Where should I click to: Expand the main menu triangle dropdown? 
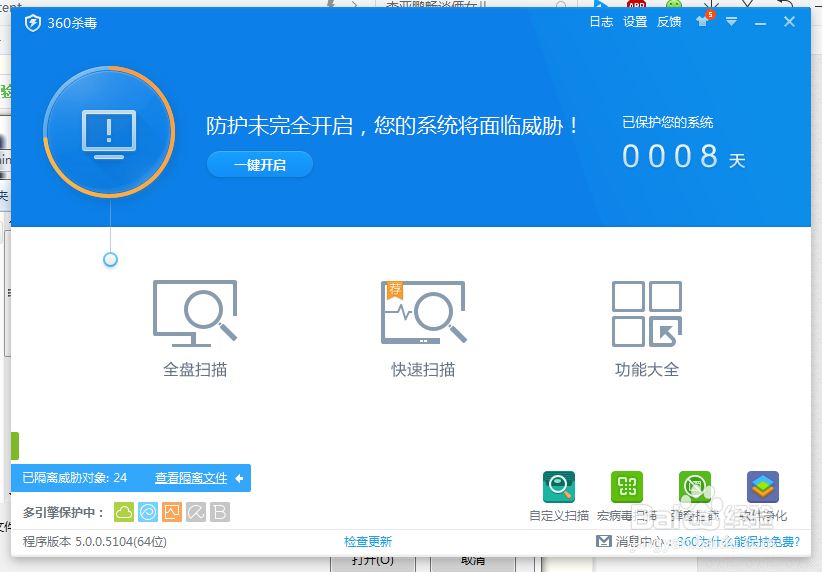click(x=731, y=22)
